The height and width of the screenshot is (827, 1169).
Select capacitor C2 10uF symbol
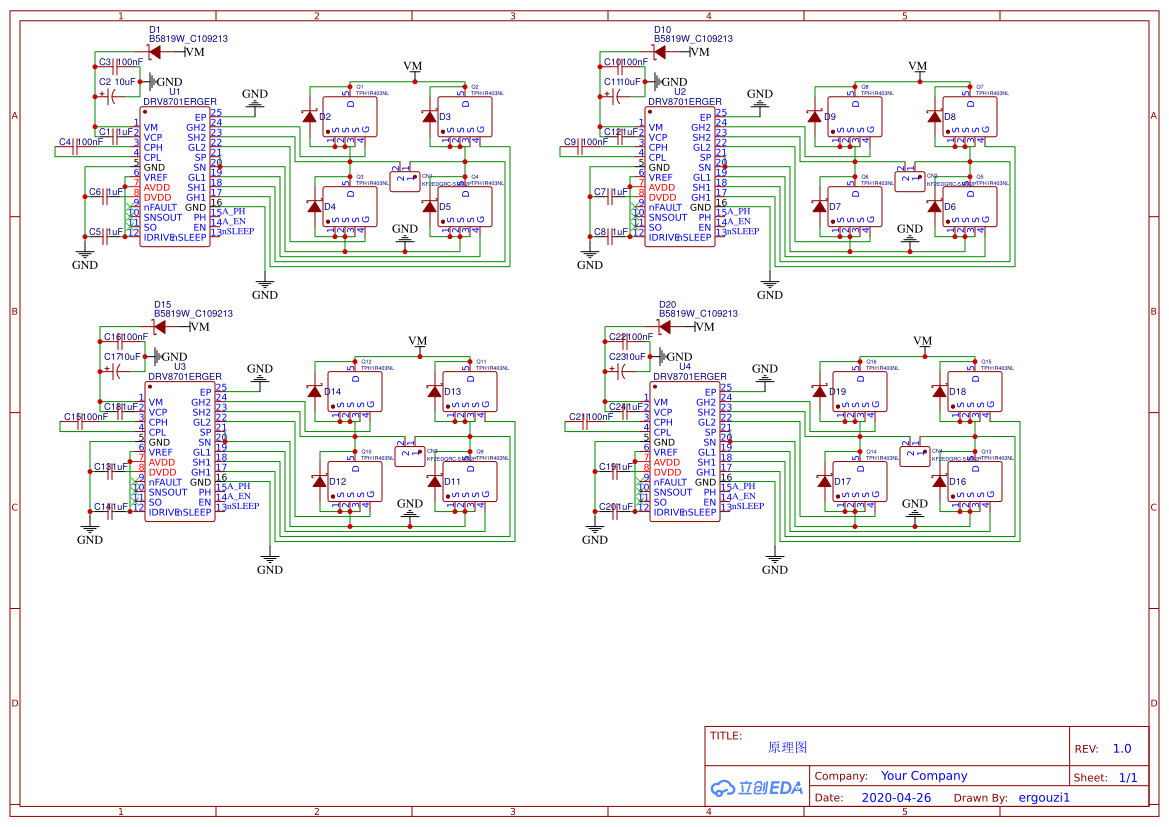(x=115, y=96)
